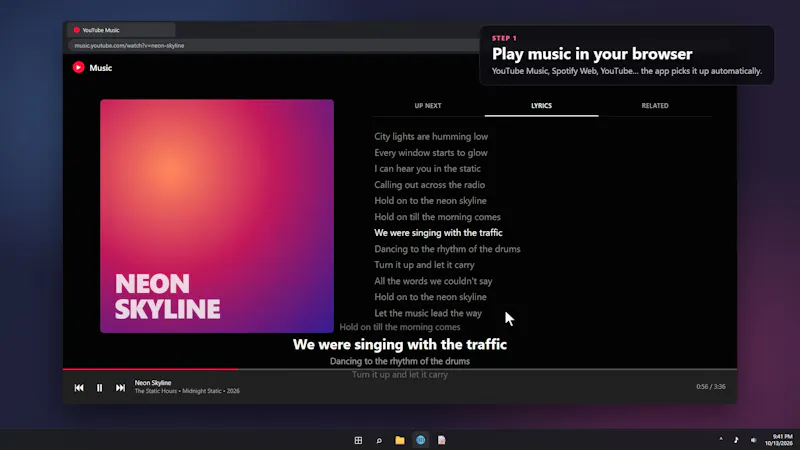Click the 0:56 / 3:36 time readout
The width and height of the screenshot is (800, 450).
tap(711, 387)
